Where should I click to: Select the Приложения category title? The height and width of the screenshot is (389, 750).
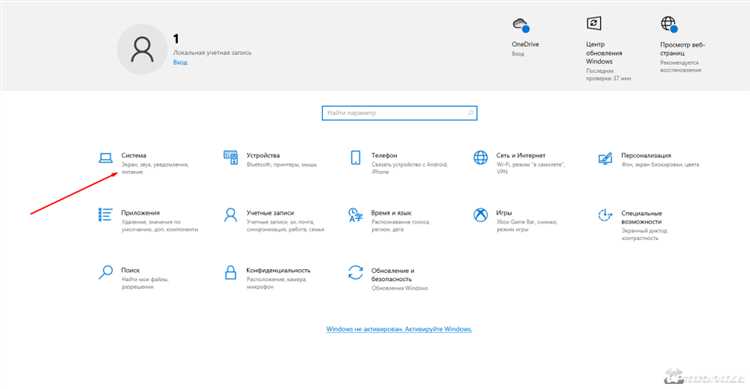pyautogui.click(x=140, y=213)
